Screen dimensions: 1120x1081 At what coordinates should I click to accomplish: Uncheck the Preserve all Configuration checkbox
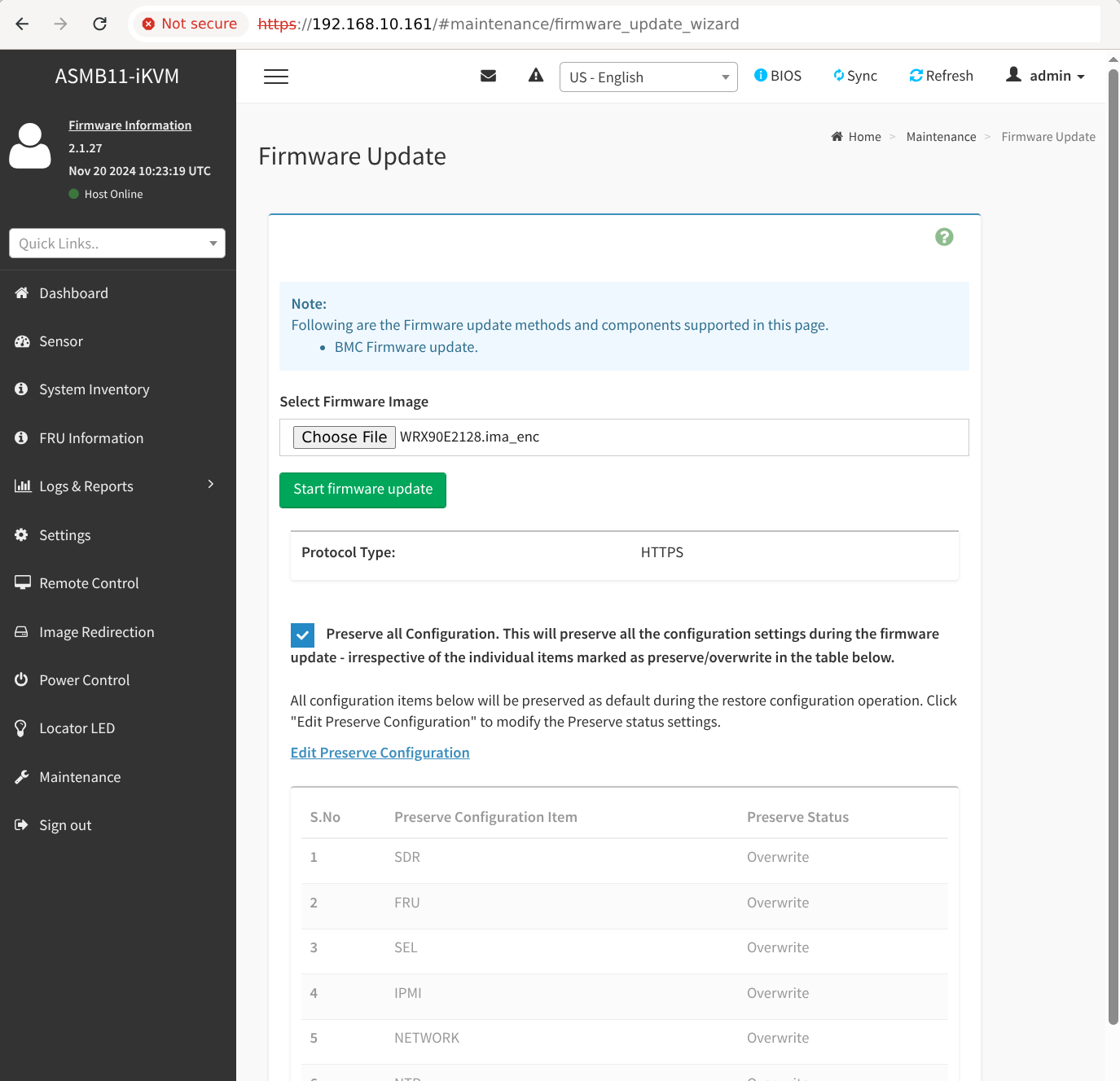[x=302, y=635]
